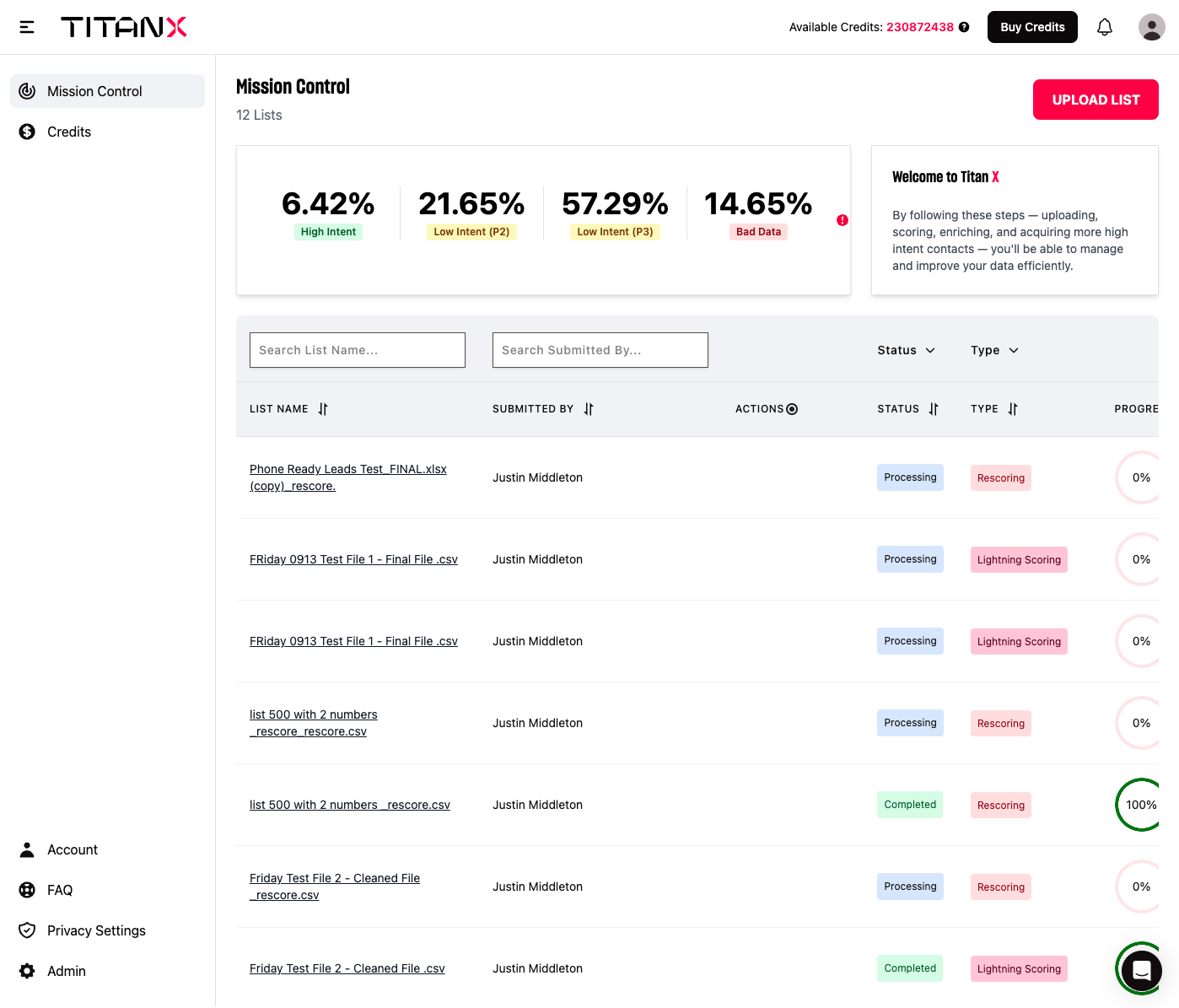
Task: Click the 6.42% High Intent value
Action: click(x=328, y=203)
